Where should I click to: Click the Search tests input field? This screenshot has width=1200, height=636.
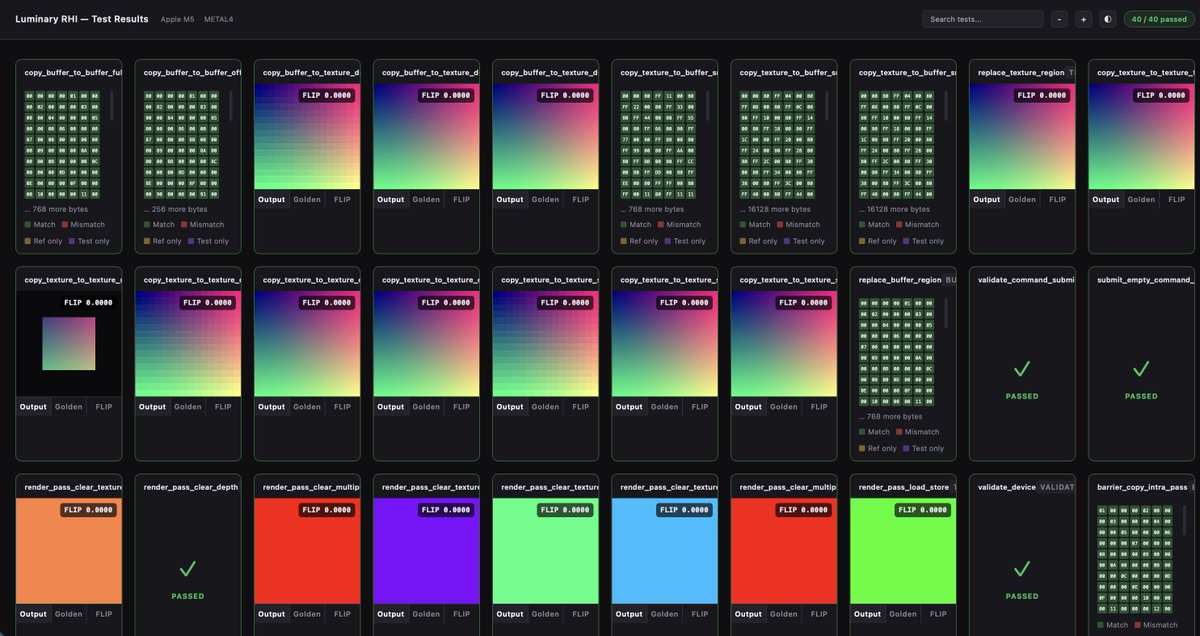[x=983, y=19]
